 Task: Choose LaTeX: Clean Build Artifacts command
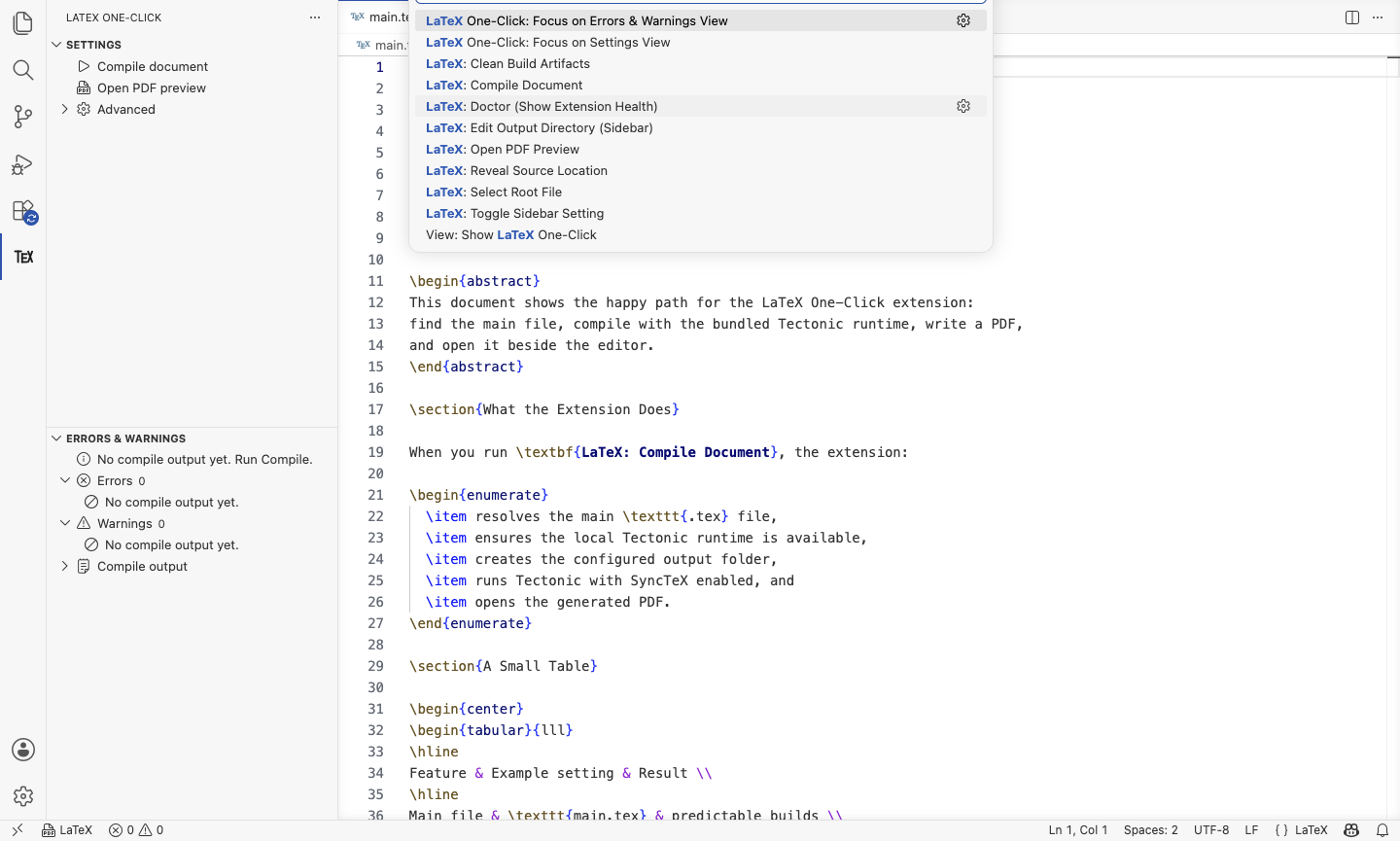tap(701, 63)
